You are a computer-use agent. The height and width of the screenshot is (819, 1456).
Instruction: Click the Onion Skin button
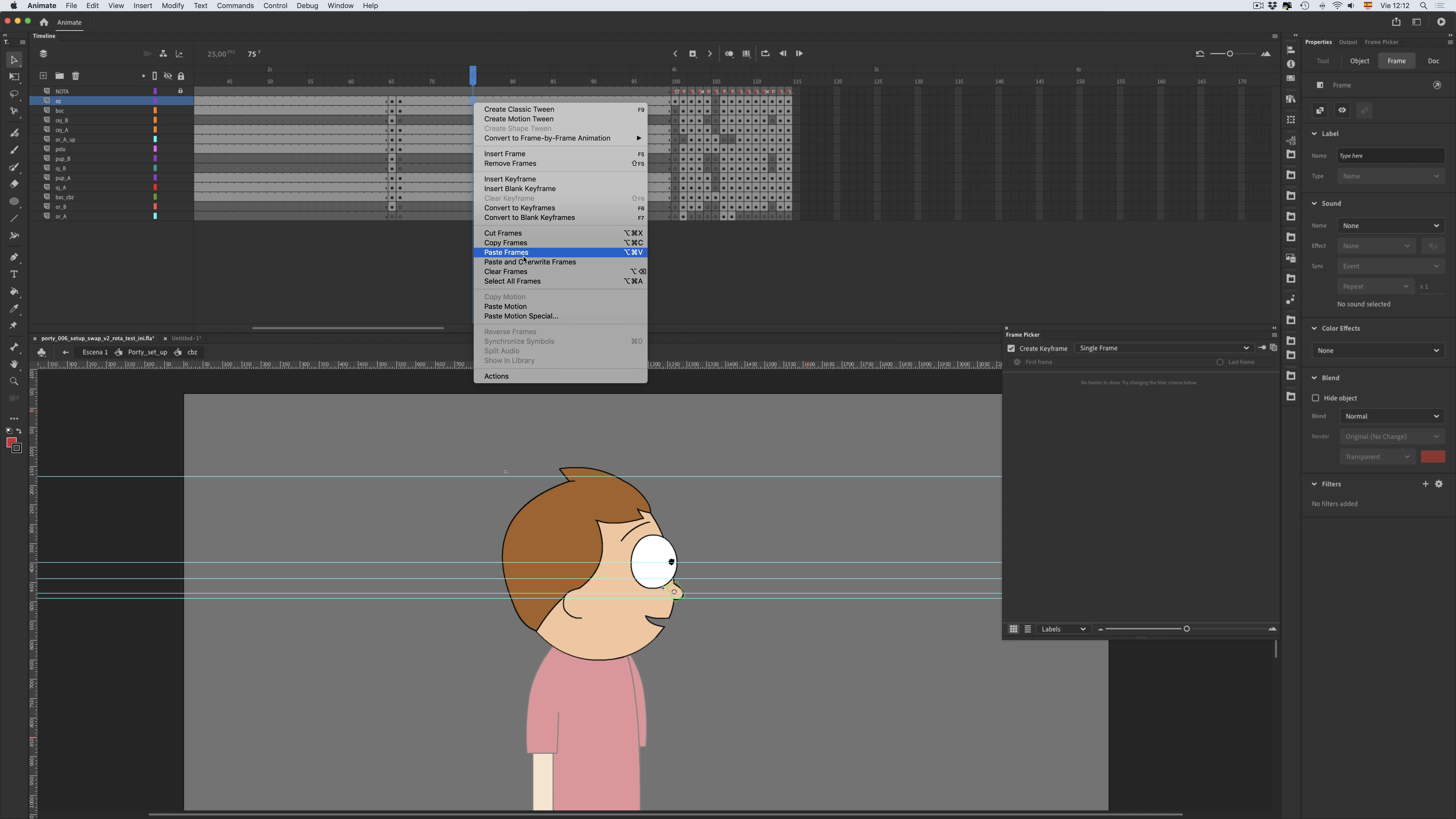click(729, 54)
